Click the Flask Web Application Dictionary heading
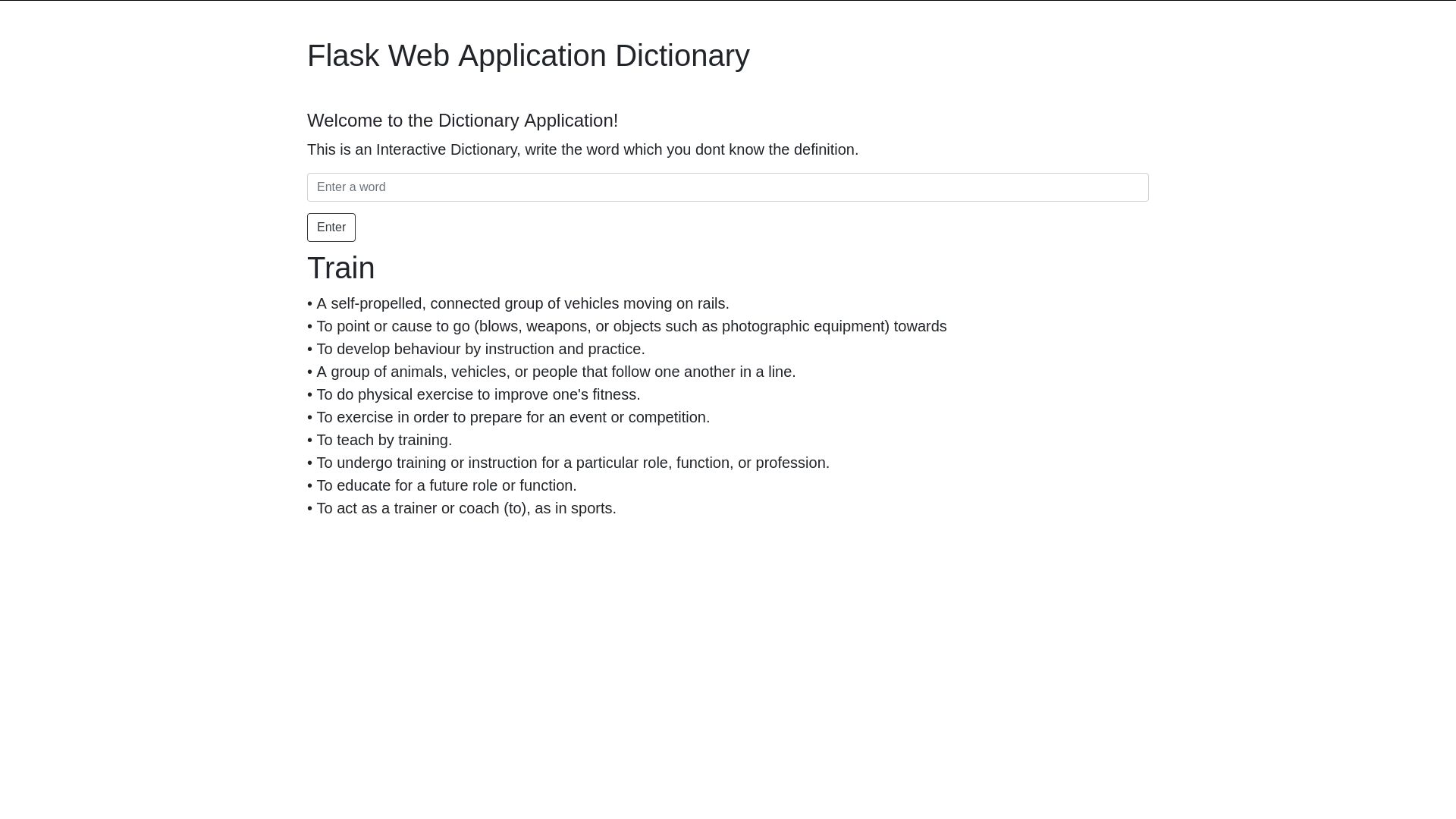This screenshot has height=819, width=1456. point(528,56)
